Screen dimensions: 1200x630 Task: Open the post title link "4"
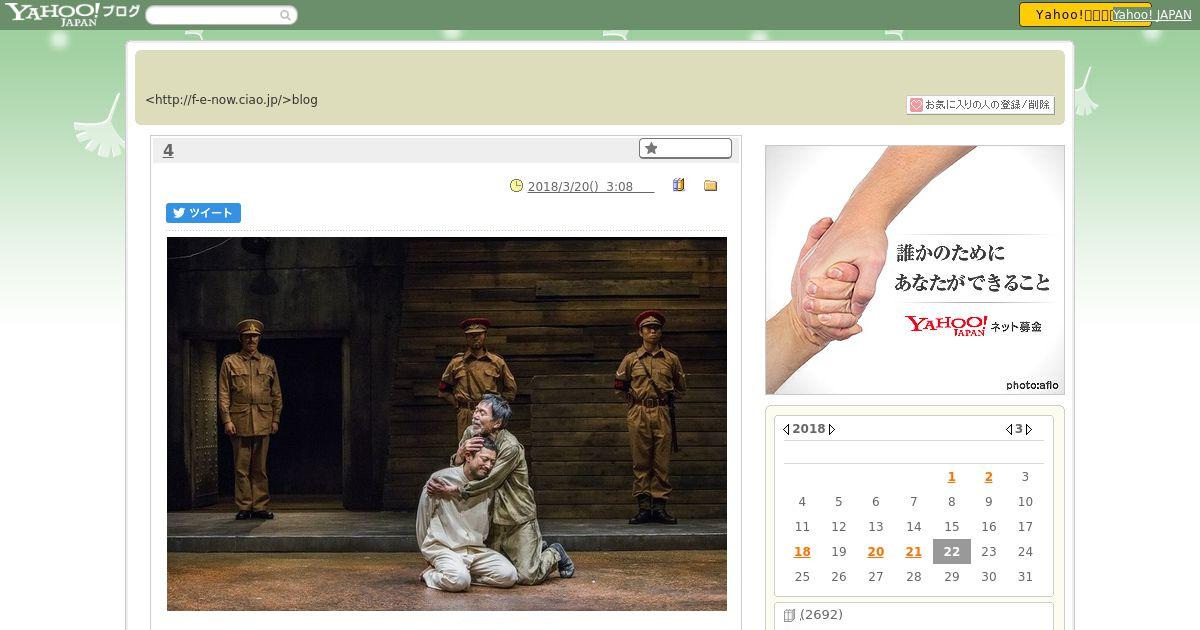pos(168,150)
